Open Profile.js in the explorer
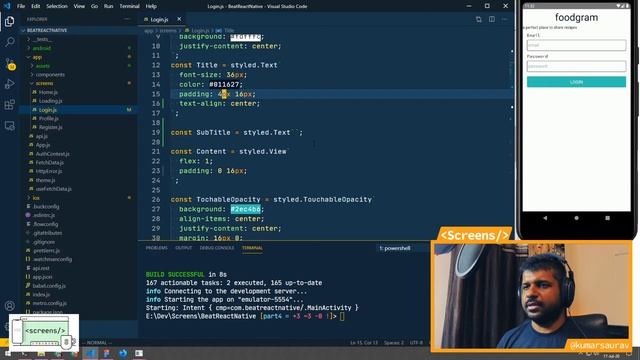Screen dimensions: 640x360 click(x=49, y=118)
